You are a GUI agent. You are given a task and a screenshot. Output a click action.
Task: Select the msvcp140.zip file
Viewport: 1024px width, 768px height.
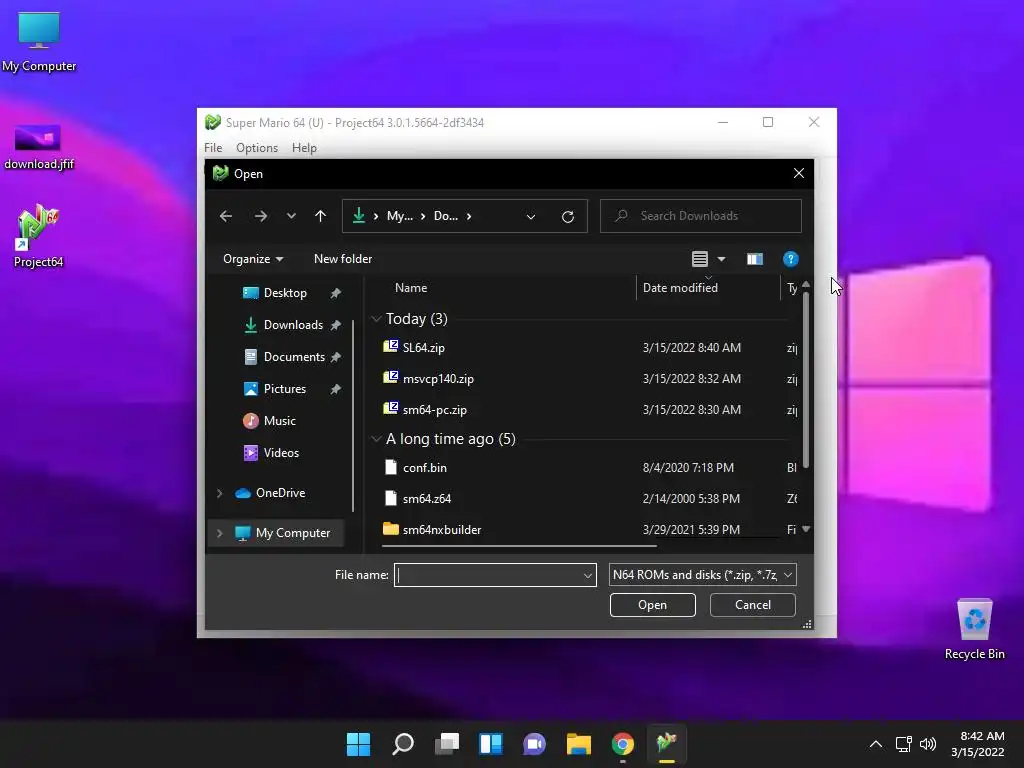point(438,379)
